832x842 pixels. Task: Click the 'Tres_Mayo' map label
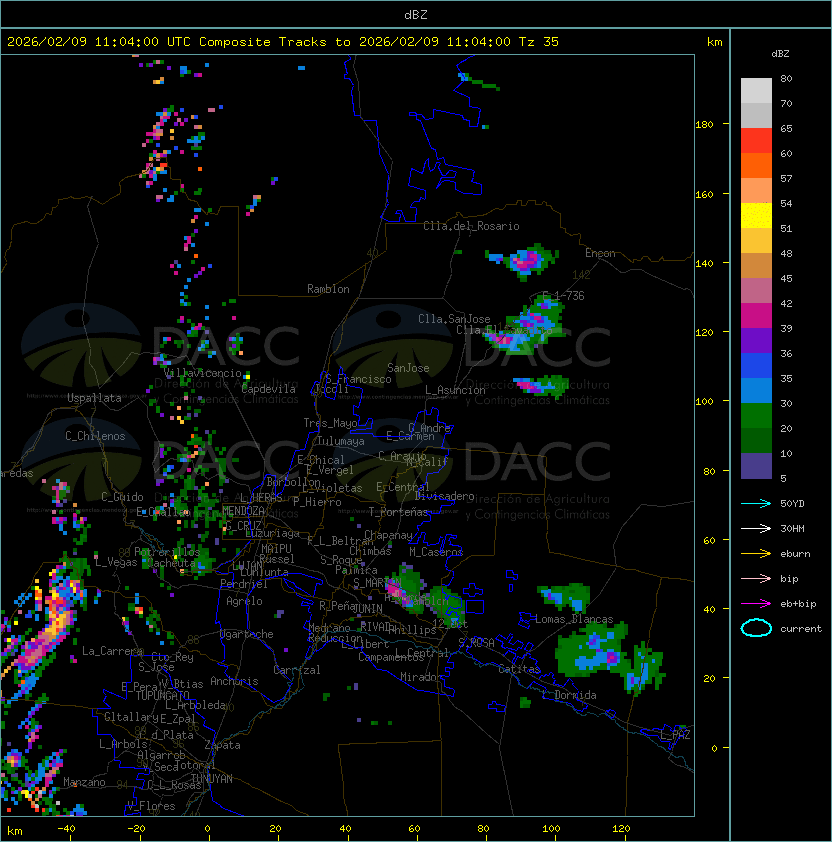click(330, 423)
